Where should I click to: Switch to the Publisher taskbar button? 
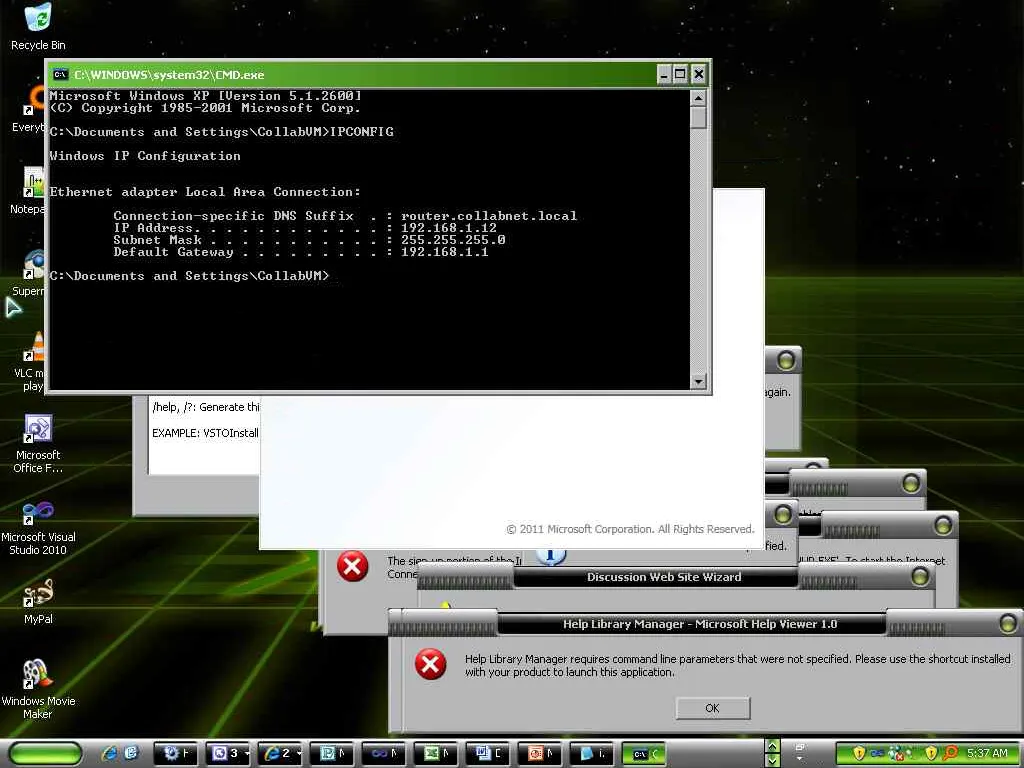tap(332, 754)
